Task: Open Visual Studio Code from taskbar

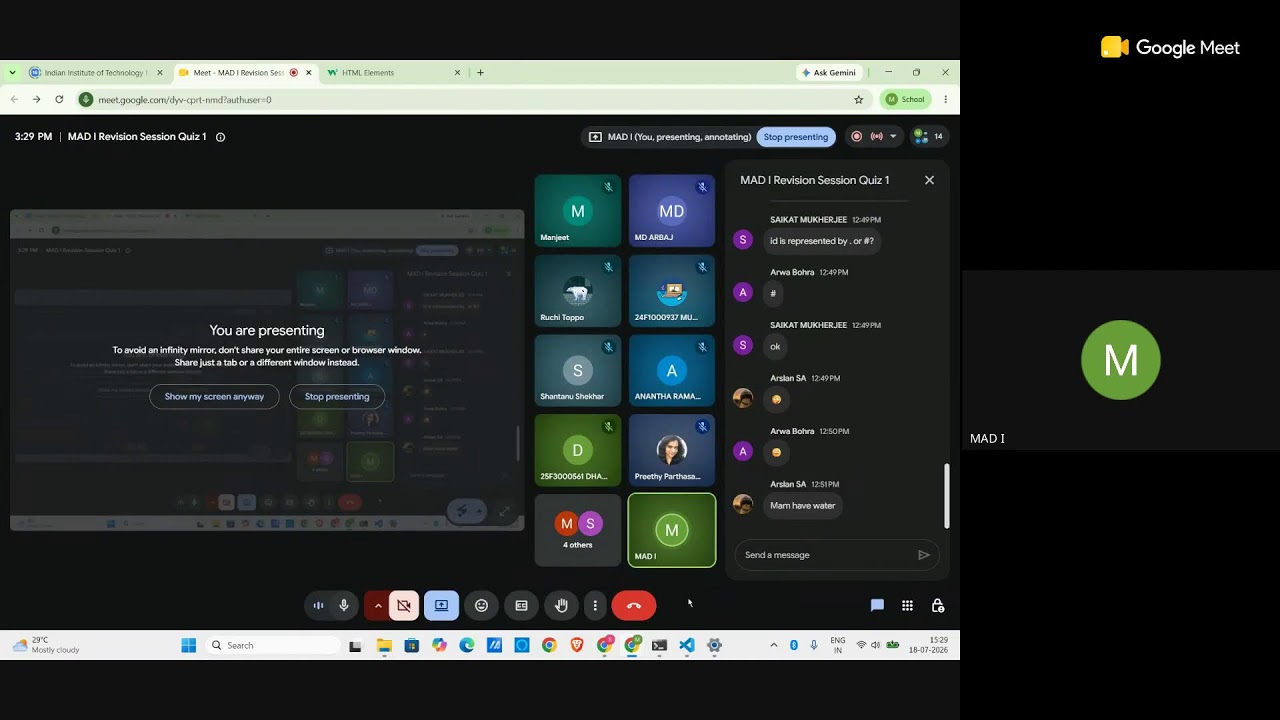Action: 687,645
